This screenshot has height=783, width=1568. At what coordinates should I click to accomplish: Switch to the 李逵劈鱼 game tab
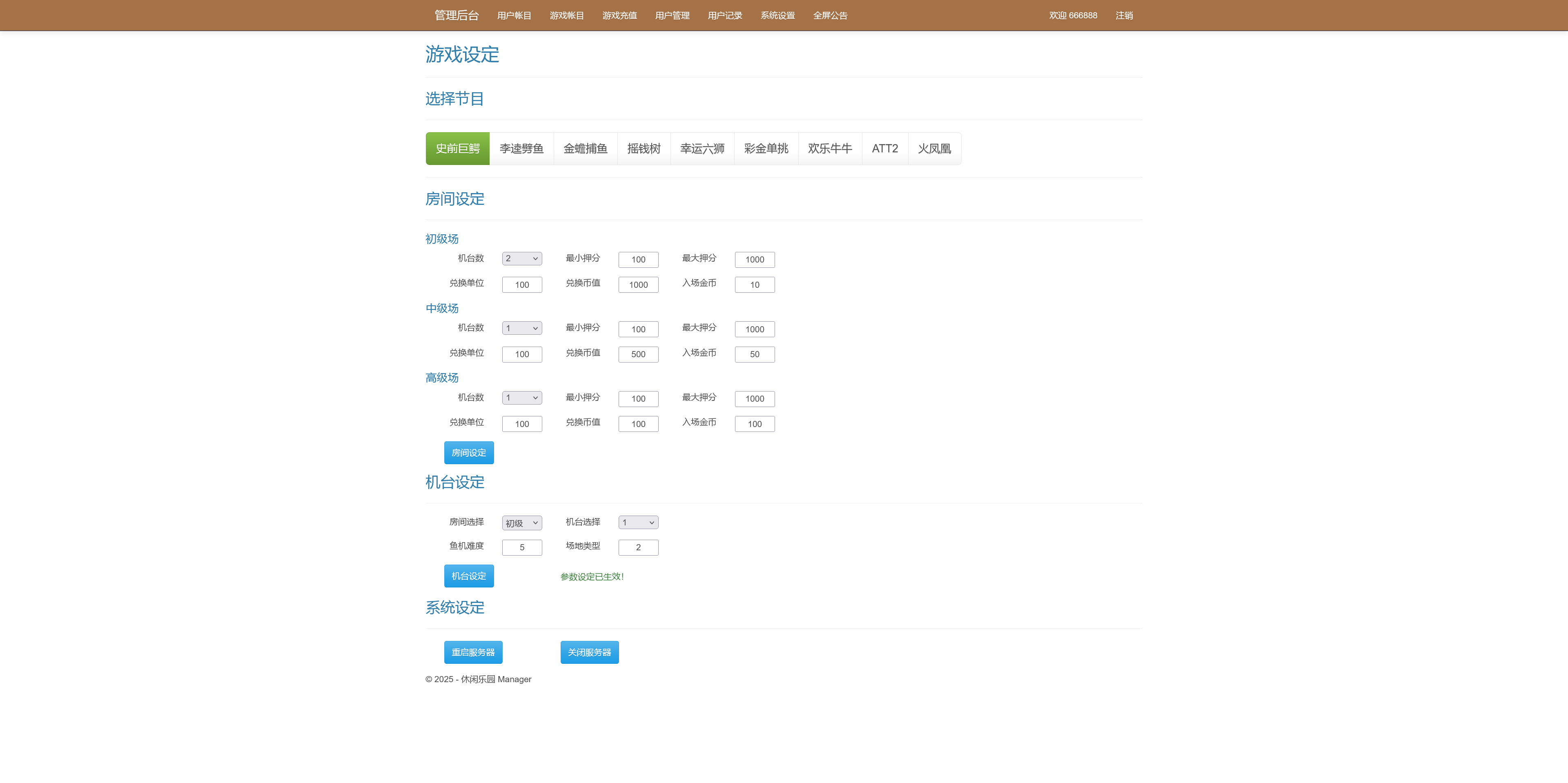tap(521, 148)
